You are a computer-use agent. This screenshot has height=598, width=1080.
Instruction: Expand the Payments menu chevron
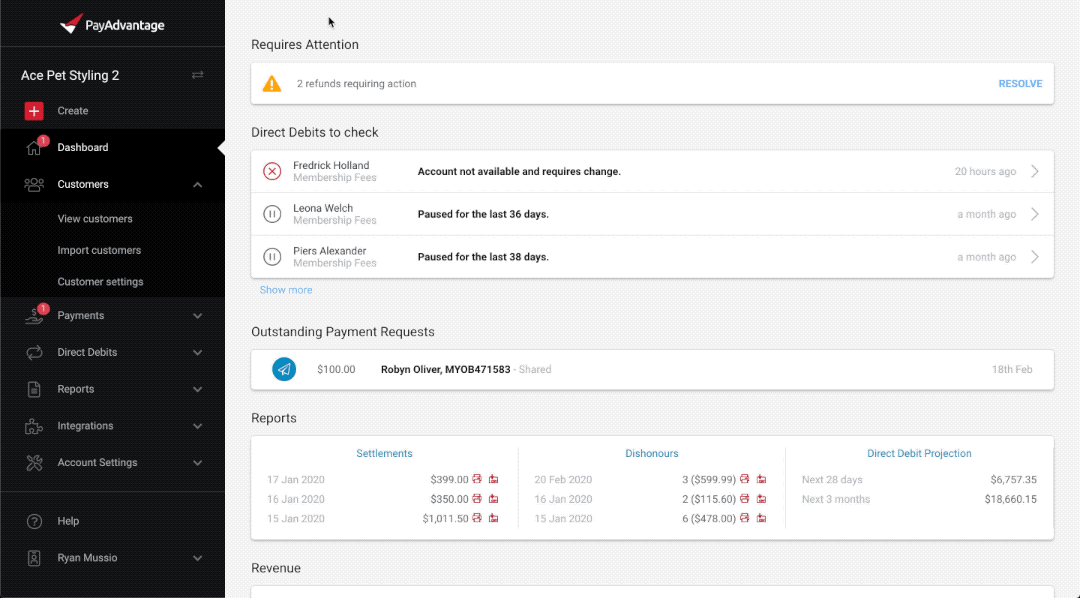(198, 316)
